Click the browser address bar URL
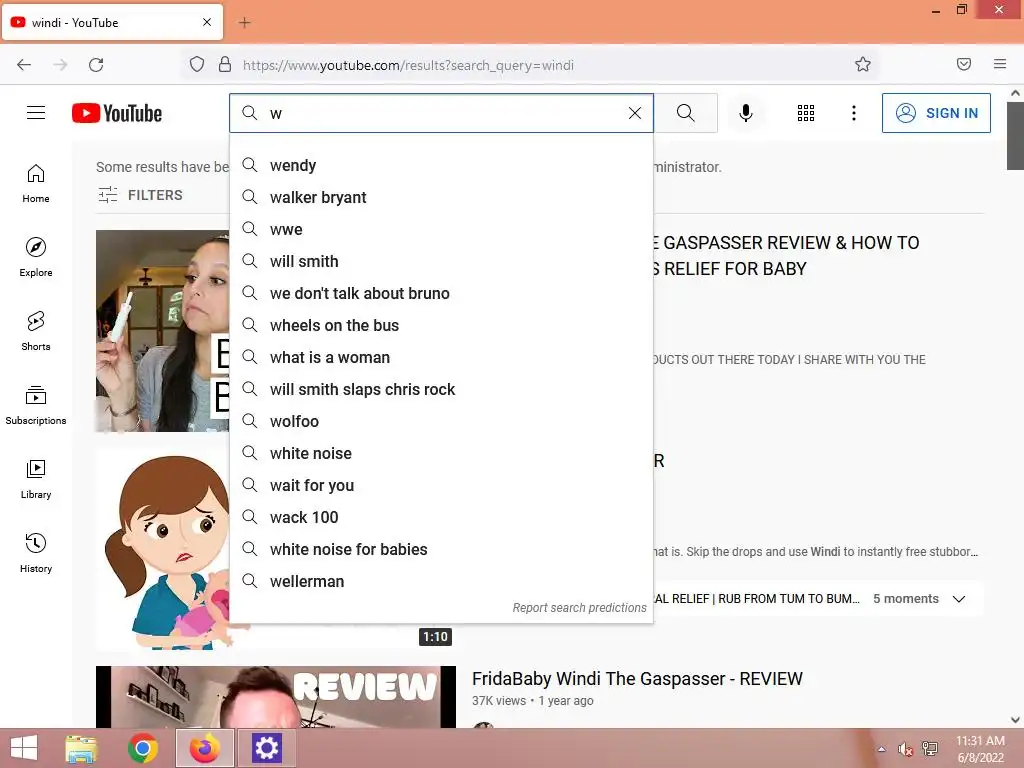Viewport: 1024px width, 768px height. tap(408, 65)
